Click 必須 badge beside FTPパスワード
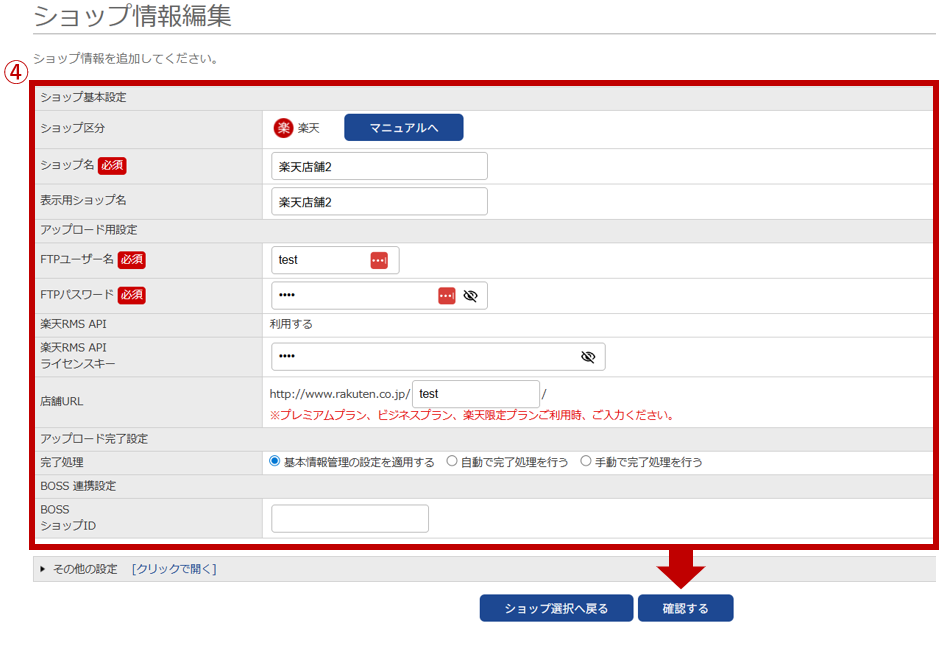Screen dimensions: 949x647 tap(131, 295)
